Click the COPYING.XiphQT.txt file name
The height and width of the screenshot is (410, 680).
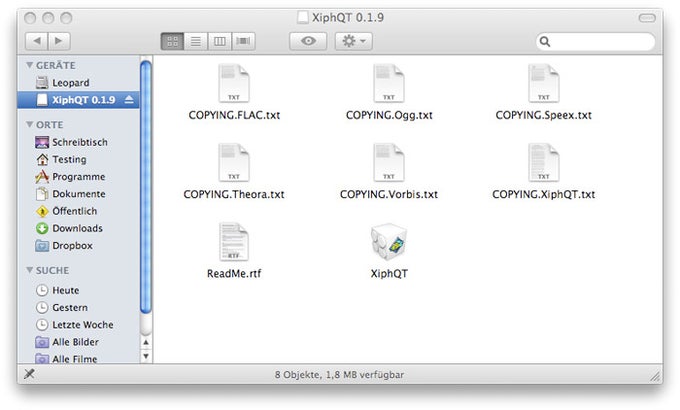click(x=543, y=194)
